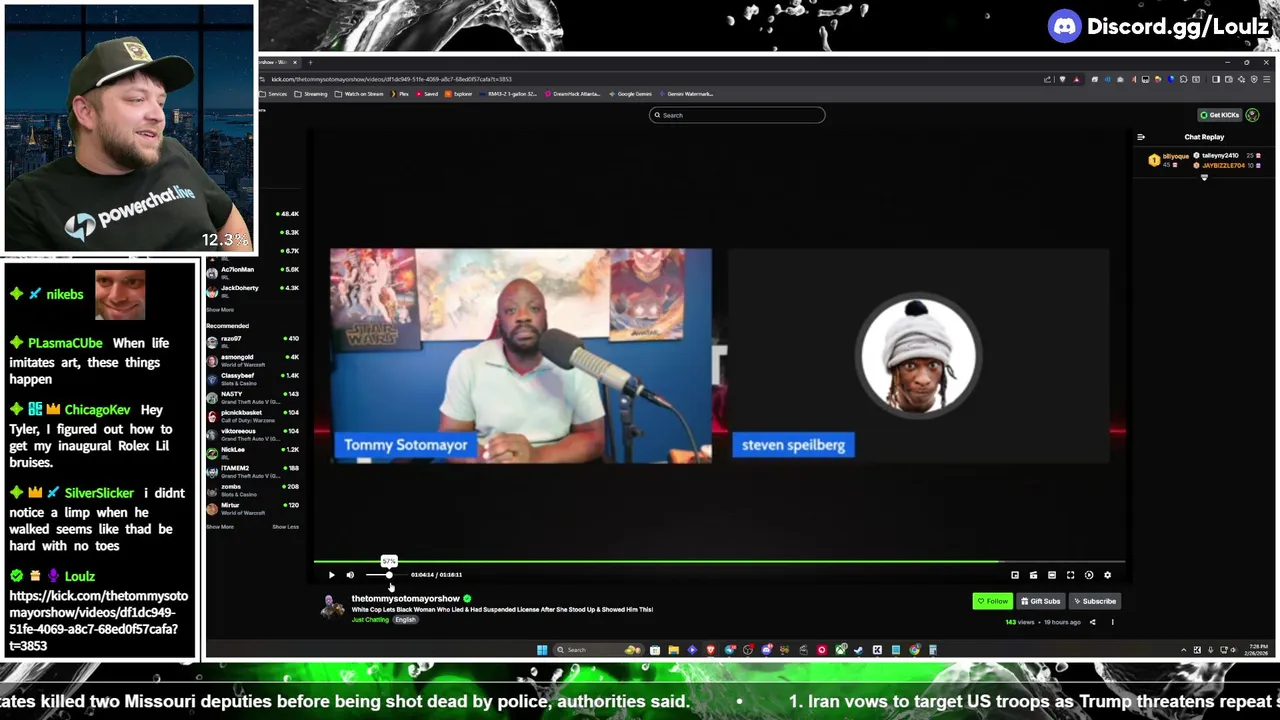Open NickLee recommended channel
This screenshot has width=1280, height=720.
(x=253, y=451)
